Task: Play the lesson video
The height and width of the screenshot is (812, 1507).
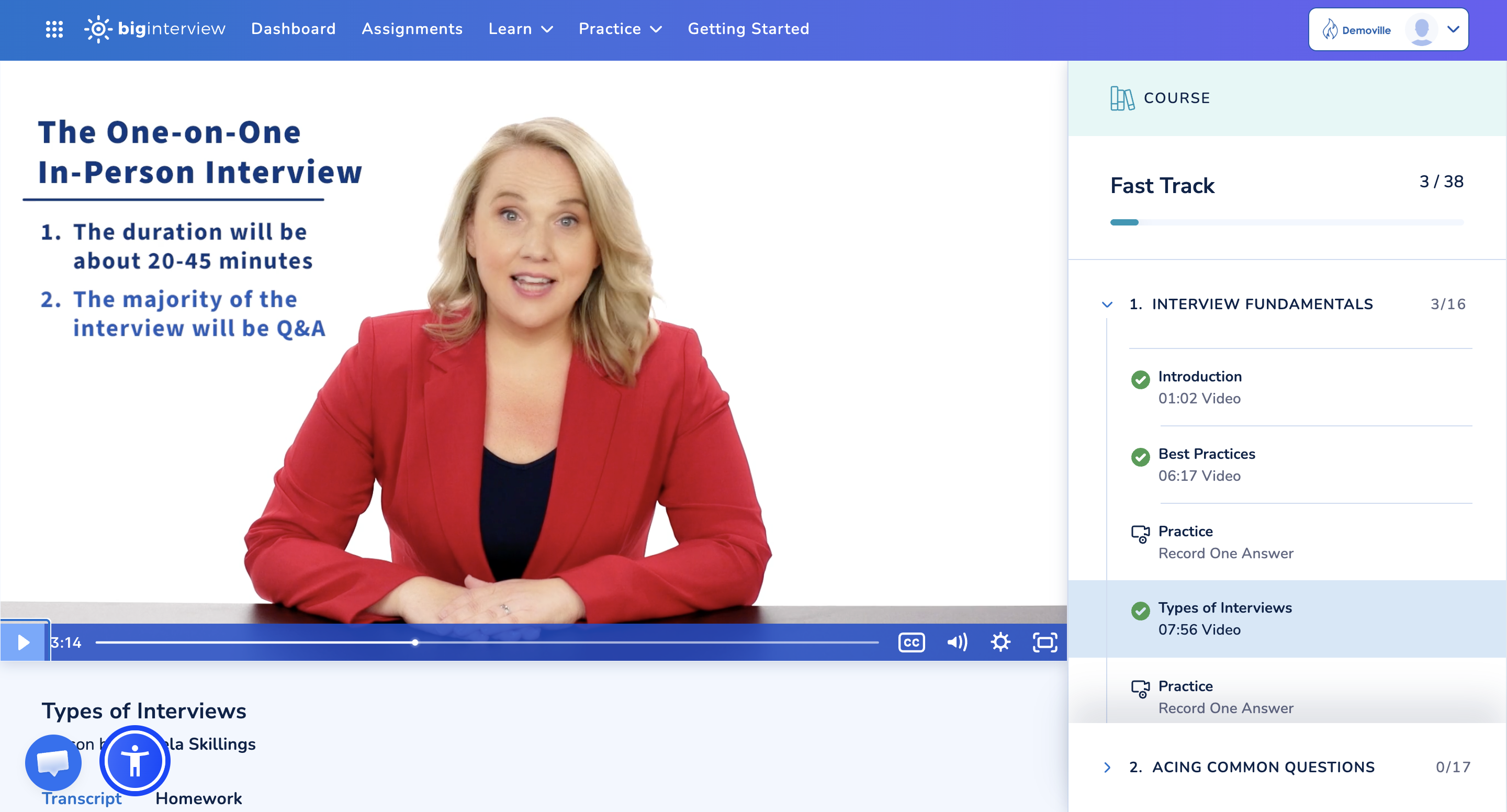Action: click(24, 642)
